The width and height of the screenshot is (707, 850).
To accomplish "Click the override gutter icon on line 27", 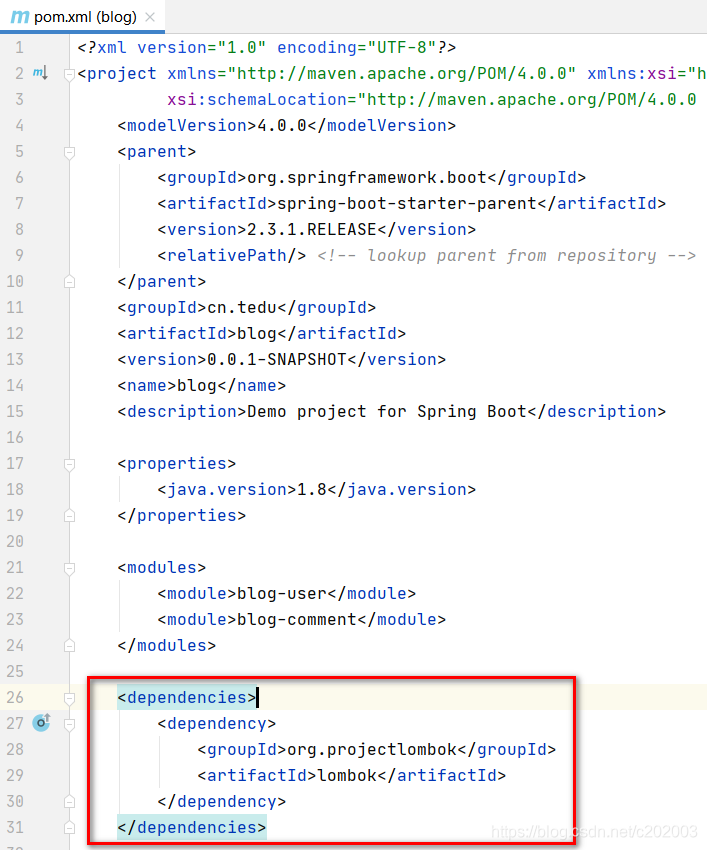I will pyautogui.click(x=42, y=723).
